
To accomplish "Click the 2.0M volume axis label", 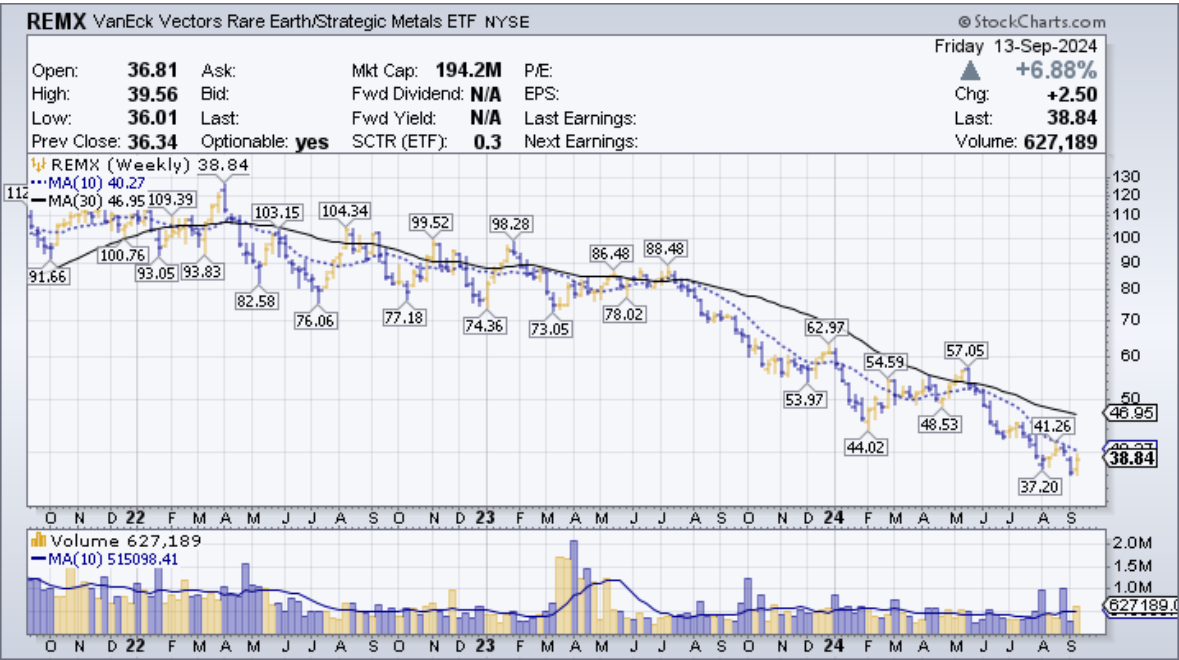I will (1132, 543).
